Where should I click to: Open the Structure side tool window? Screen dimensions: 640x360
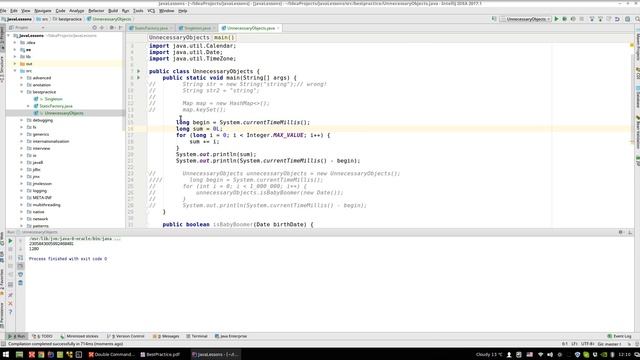2,70
